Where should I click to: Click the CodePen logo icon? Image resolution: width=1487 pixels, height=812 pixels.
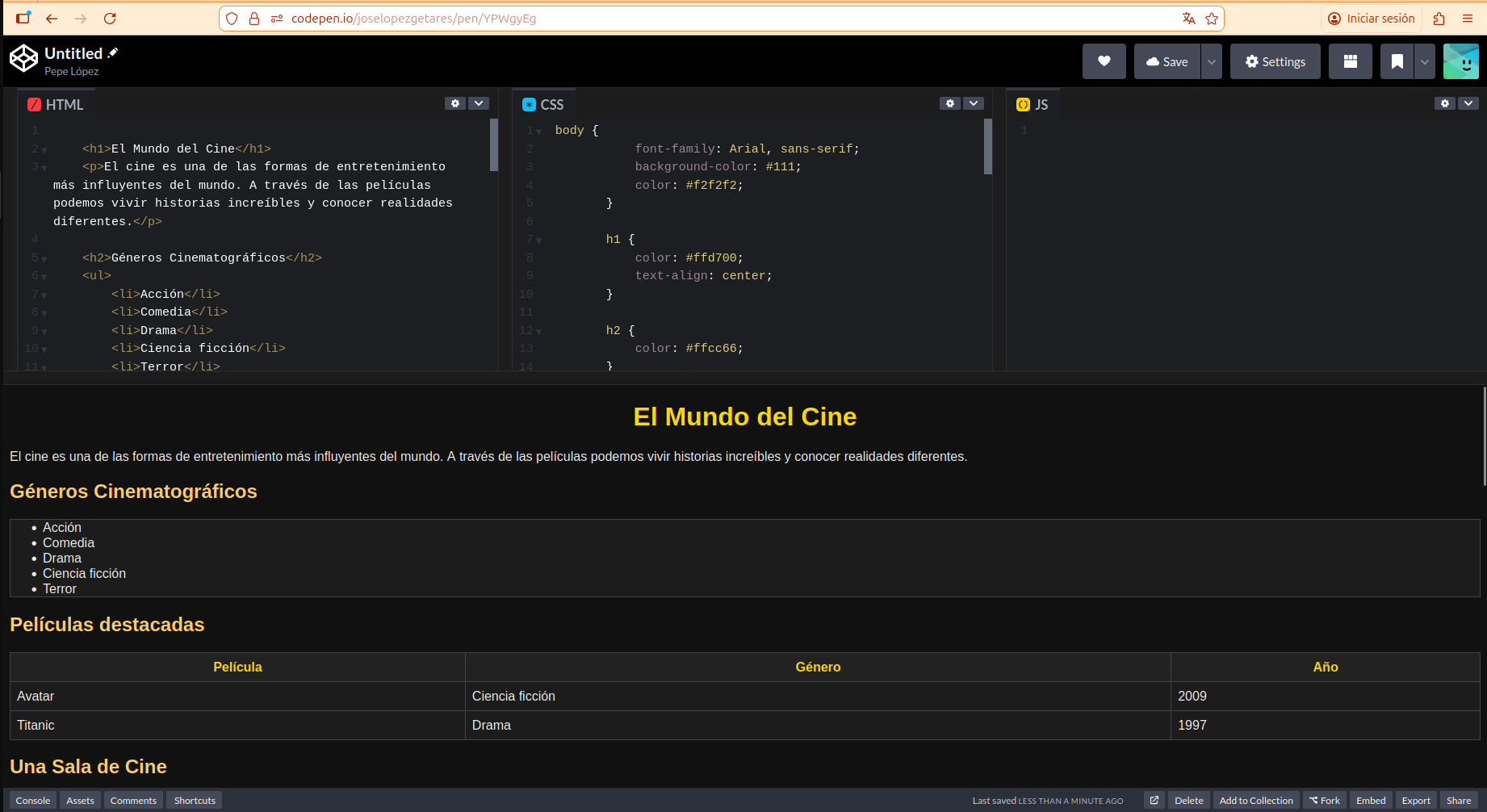[x=23, y=58]
